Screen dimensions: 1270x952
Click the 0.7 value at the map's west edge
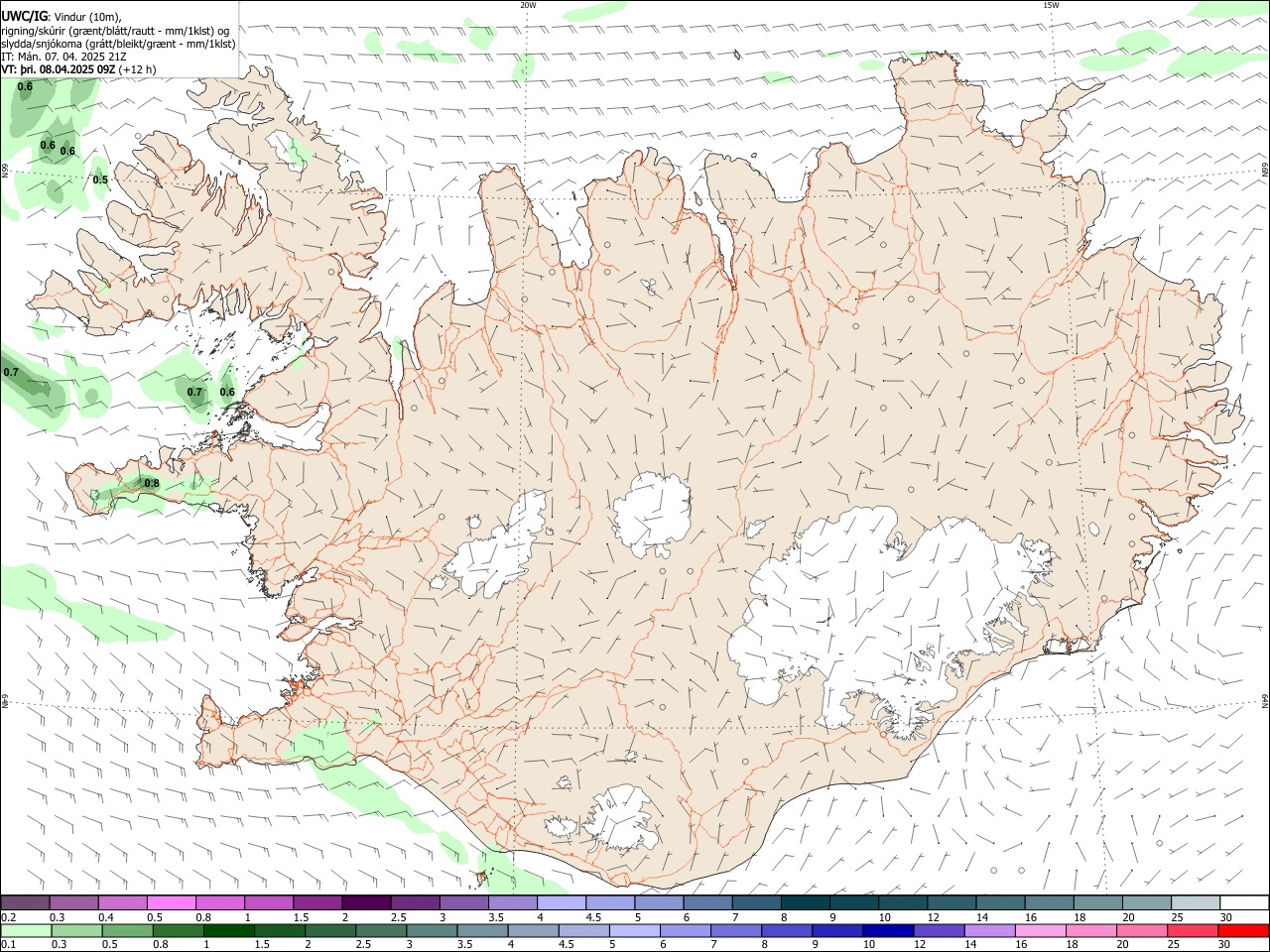[11, 373]
